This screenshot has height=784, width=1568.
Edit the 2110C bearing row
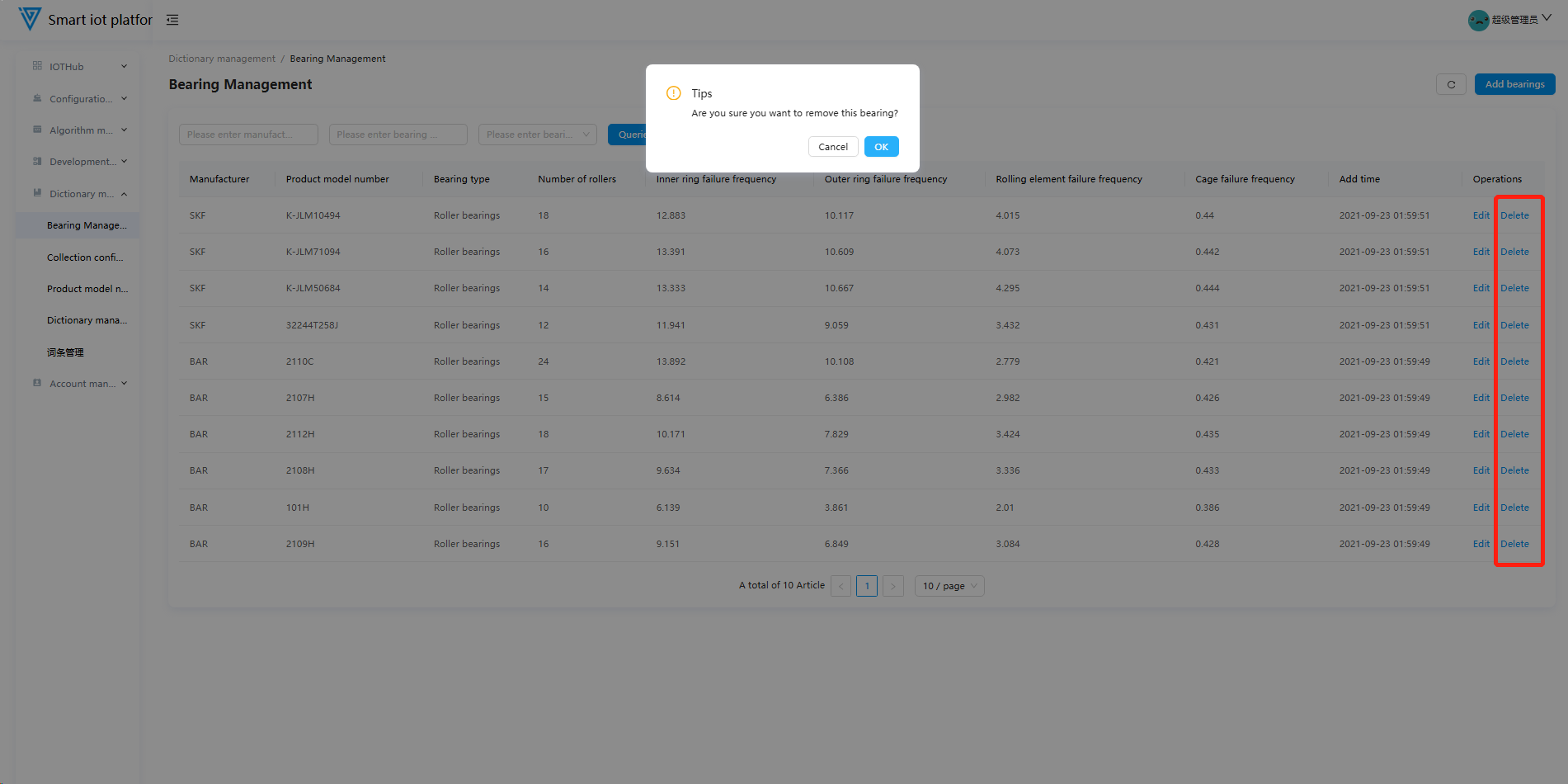(1481, 361)
